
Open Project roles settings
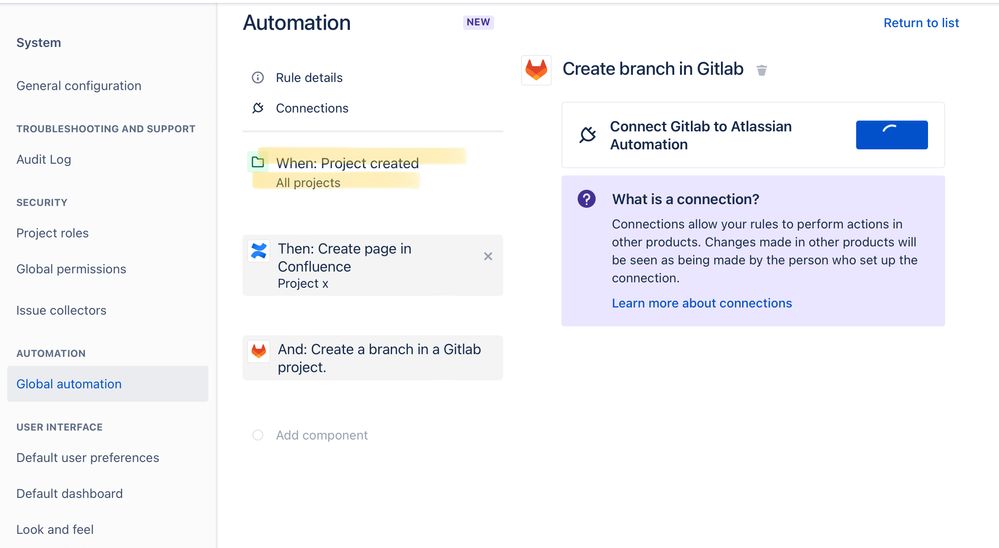point(52,233)
